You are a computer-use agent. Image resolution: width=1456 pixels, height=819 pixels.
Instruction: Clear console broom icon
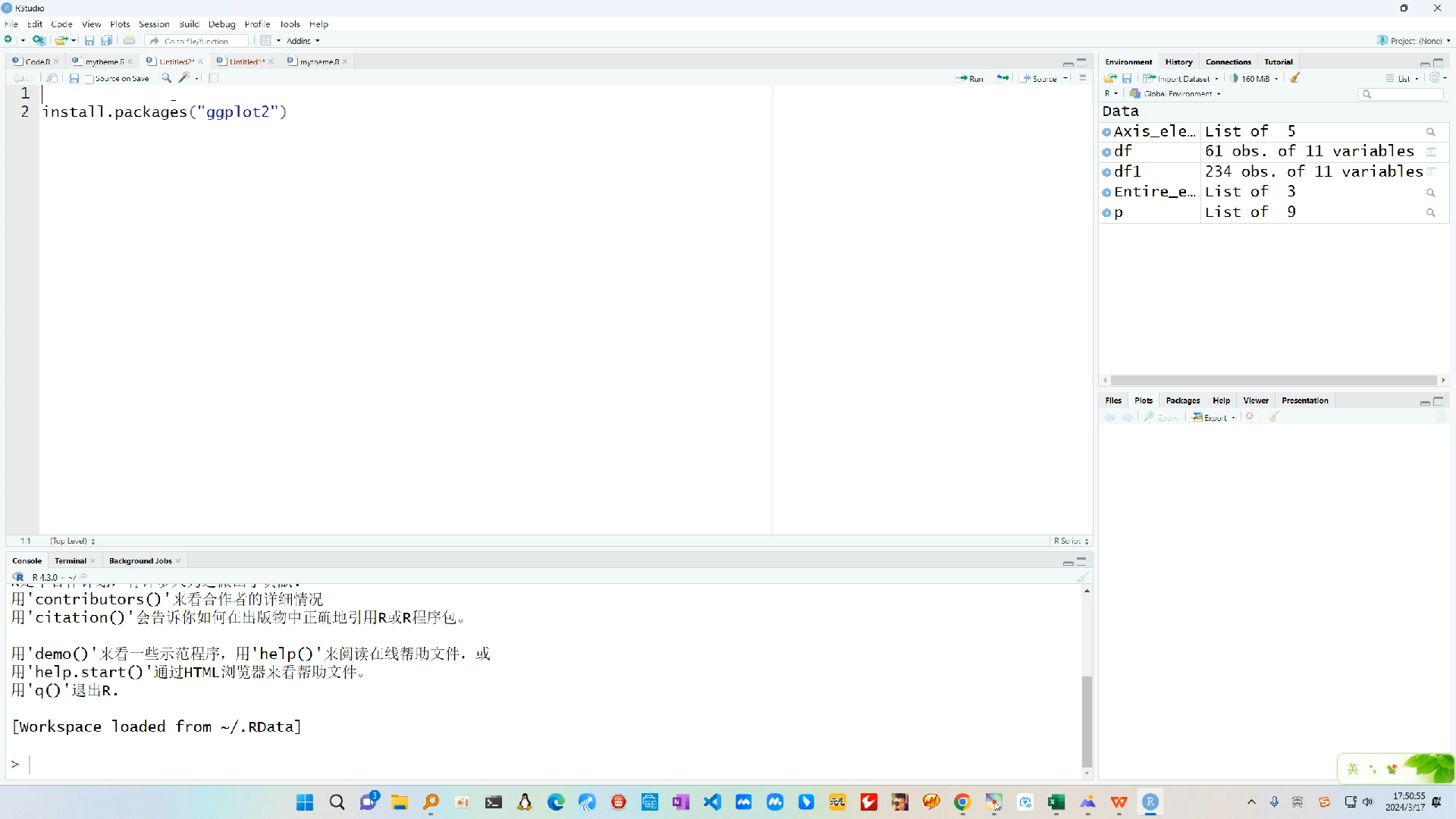tap(1082, 577)
